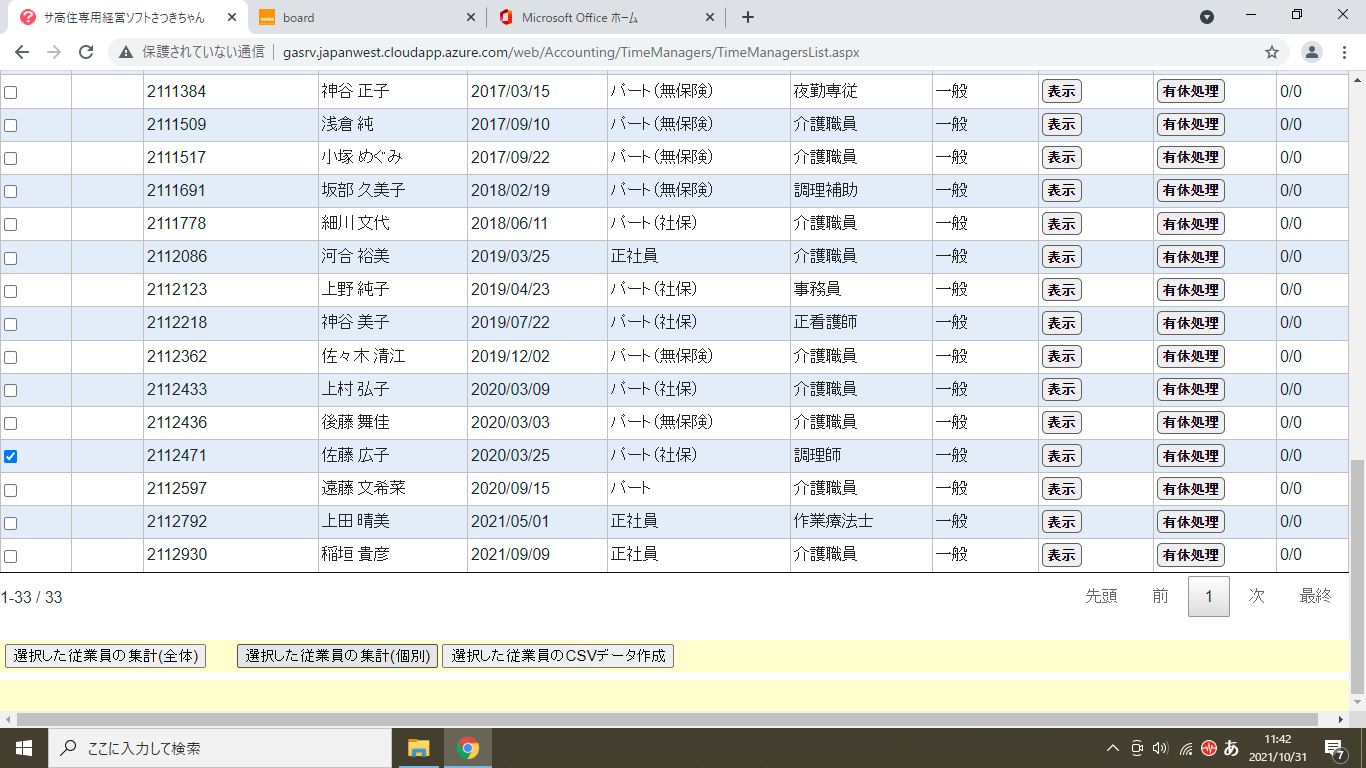This screenshot has width=1366, height=768.
Task: Check the checkbox for employee 2111384
Action: [11, 92]
